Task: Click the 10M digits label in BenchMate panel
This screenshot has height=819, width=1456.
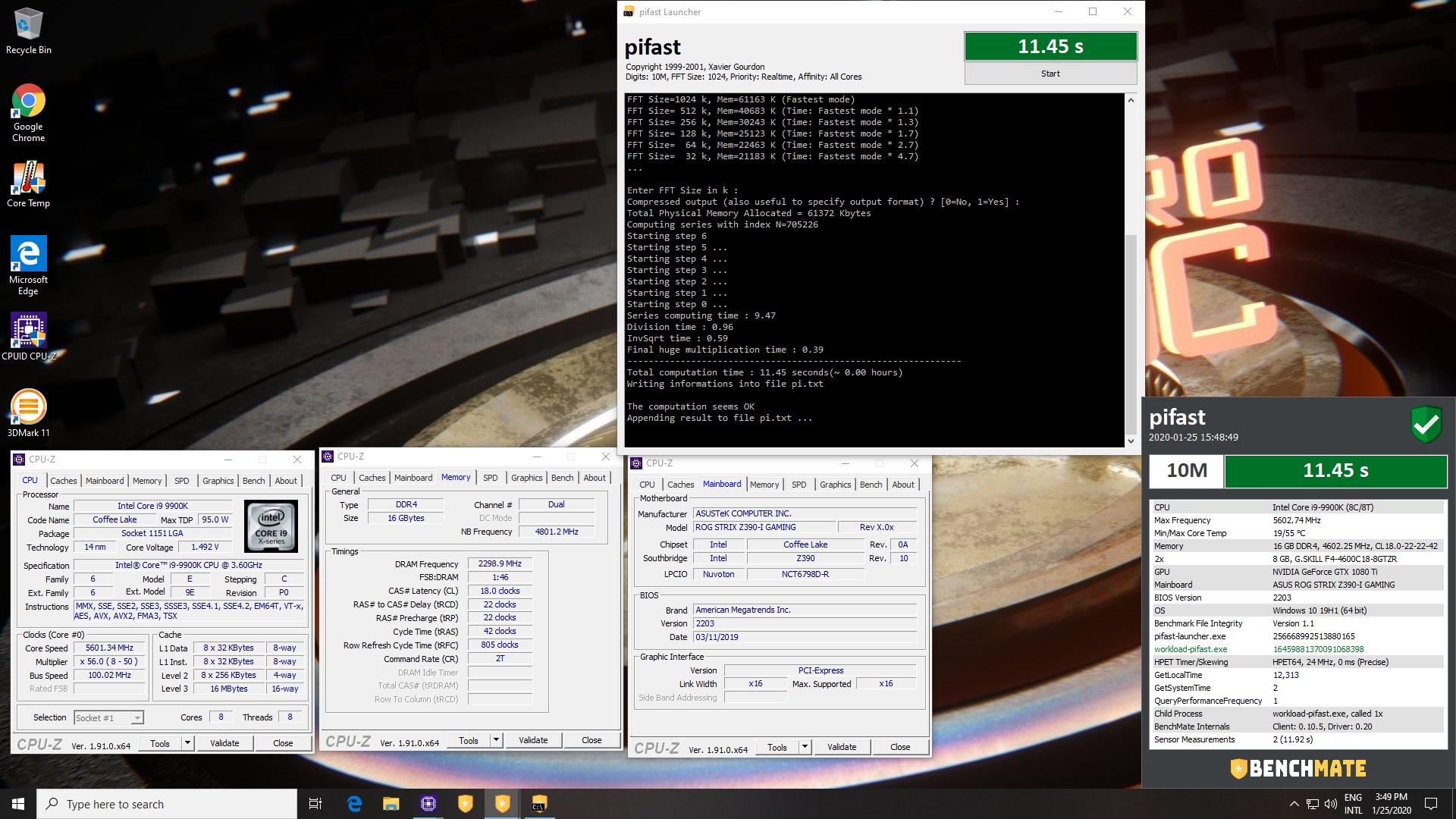Action: tap(1186, 471)
